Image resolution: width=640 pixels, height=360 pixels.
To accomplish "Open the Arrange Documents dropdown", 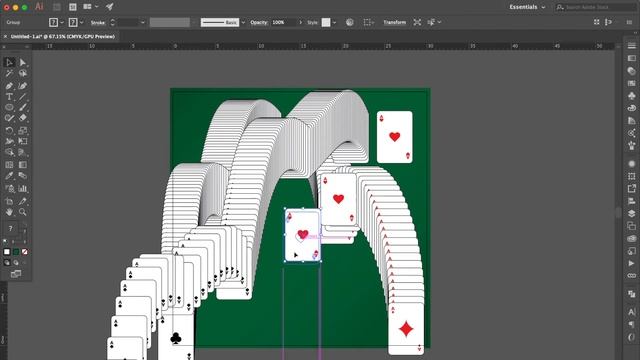I will pos(91,7).
